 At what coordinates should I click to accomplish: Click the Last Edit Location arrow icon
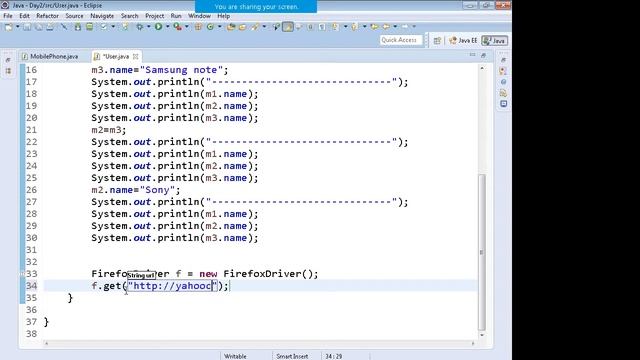[x=374, y=27]
